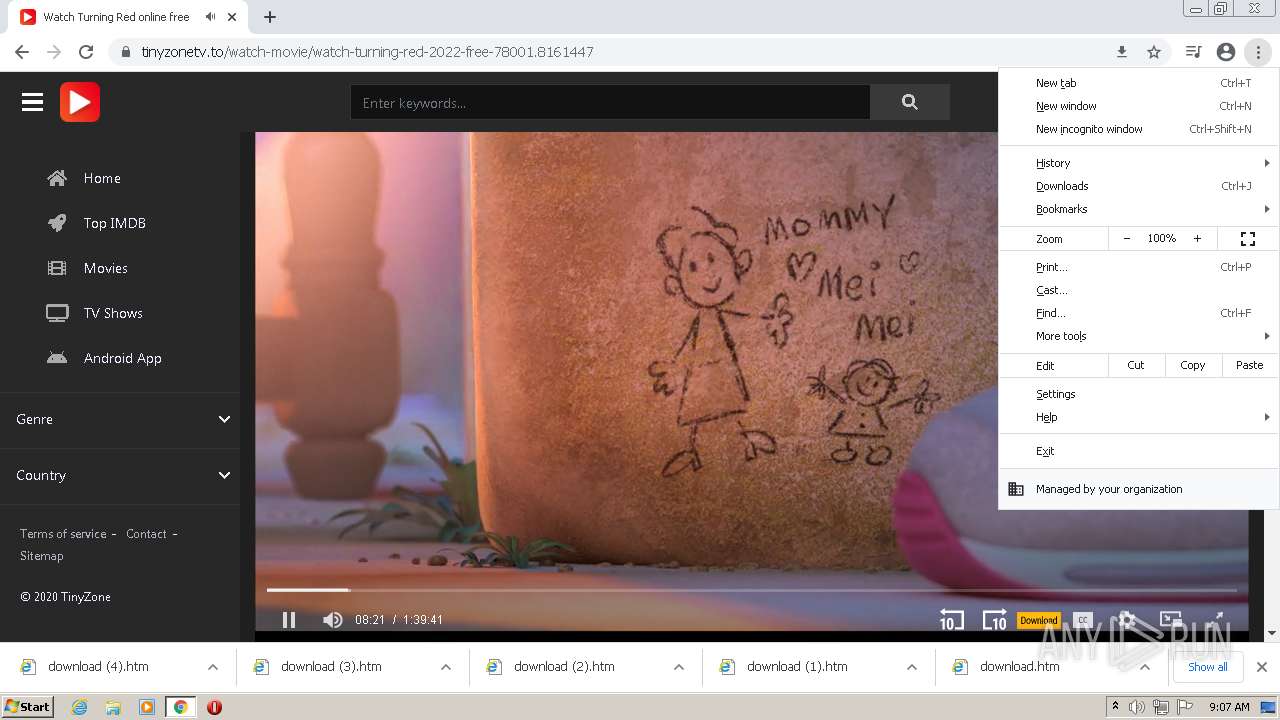Enable picture-in-picture mode
This screenshot has height=720, width=1280.
pyautogui.click(x=1171, y=620)
